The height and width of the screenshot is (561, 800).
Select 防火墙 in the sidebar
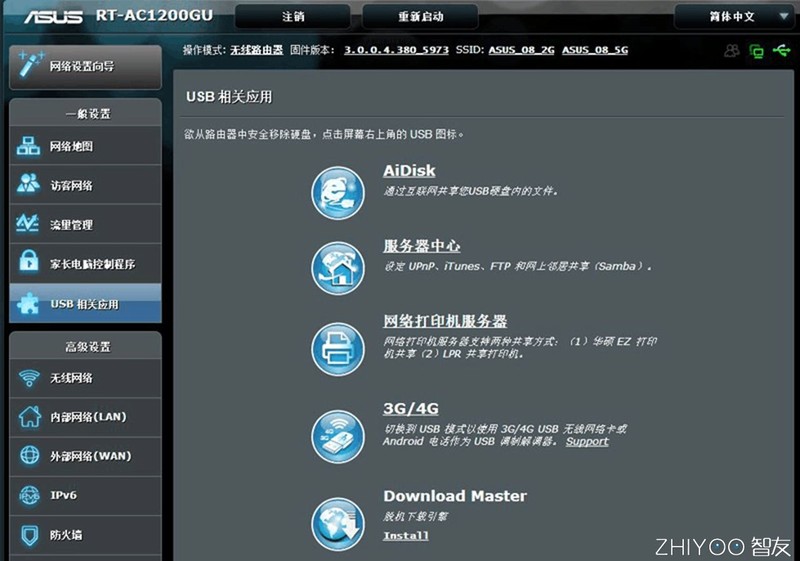[86, 535]
